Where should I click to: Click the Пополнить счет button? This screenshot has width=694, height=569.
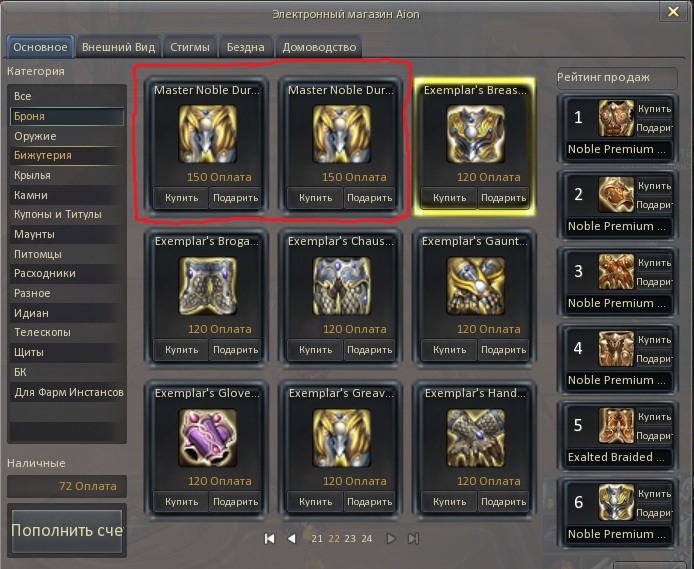click(67, 530)
